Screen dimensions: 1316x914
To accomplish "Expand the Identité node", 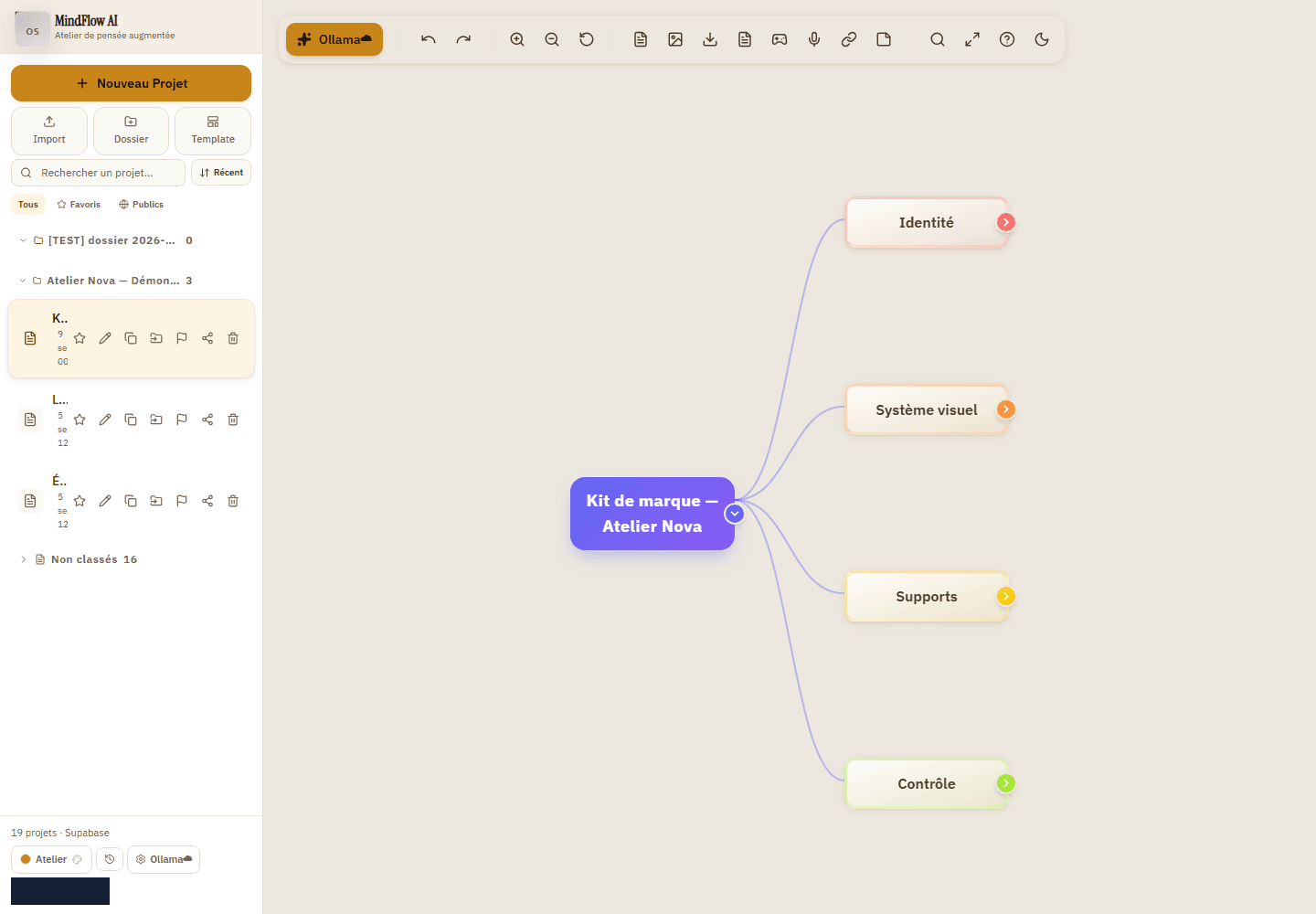I will point(1006,222).
